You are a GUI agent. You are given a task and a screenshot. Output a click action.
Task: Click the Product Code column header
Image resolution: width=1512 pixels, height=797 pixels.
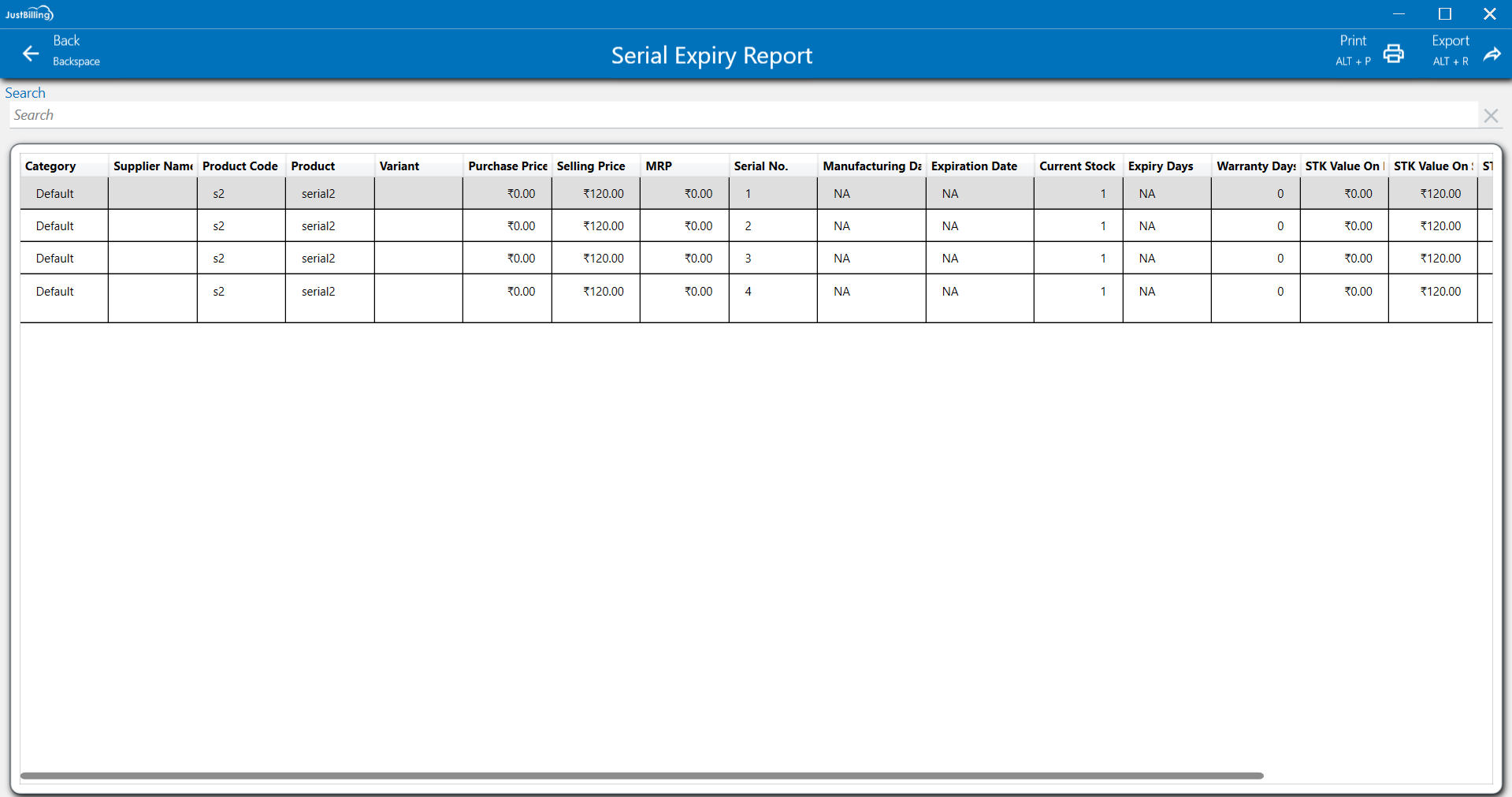point(240,166)
